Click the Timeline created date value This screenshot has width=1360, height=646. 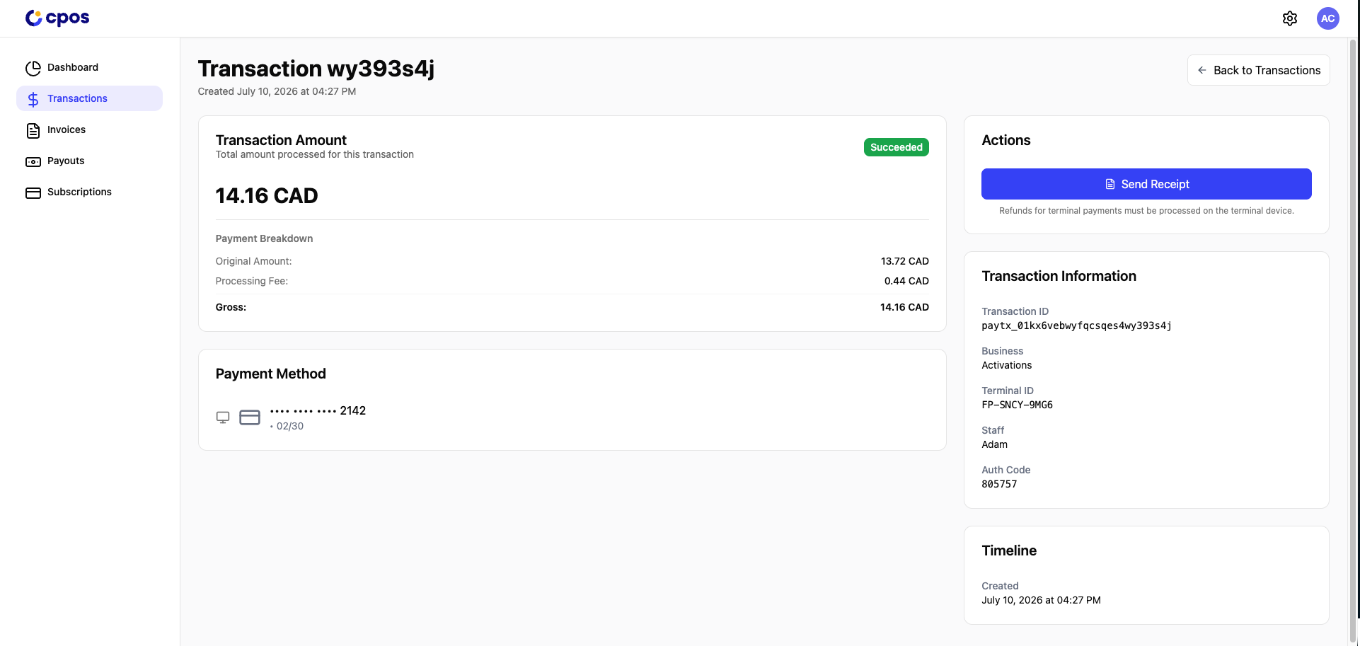[1041, 600]
